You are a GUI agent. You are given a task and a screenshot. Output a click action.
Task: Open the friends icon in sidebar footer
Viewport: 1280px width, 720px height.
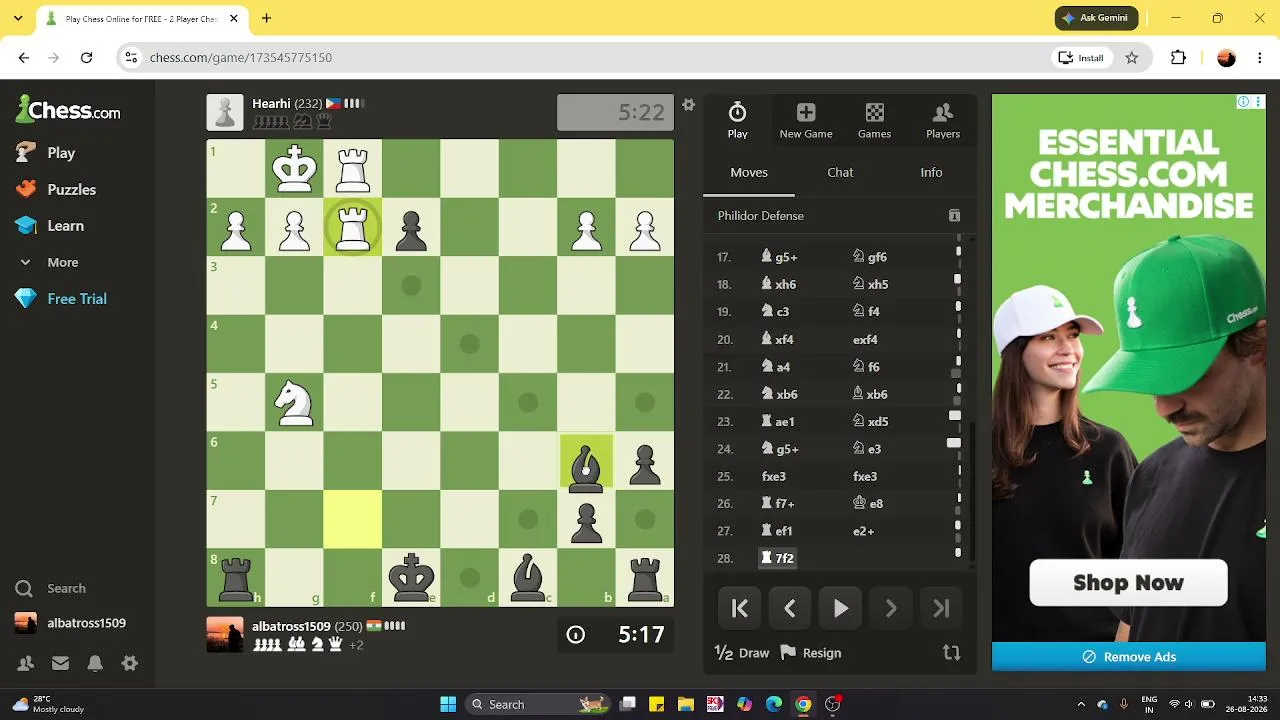[x=26, y=663]
